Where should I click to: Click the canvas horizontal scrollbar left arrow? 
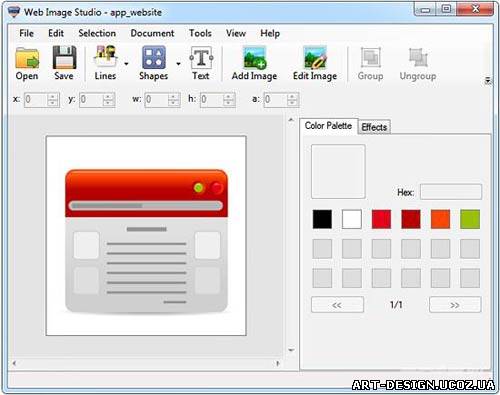14,363
